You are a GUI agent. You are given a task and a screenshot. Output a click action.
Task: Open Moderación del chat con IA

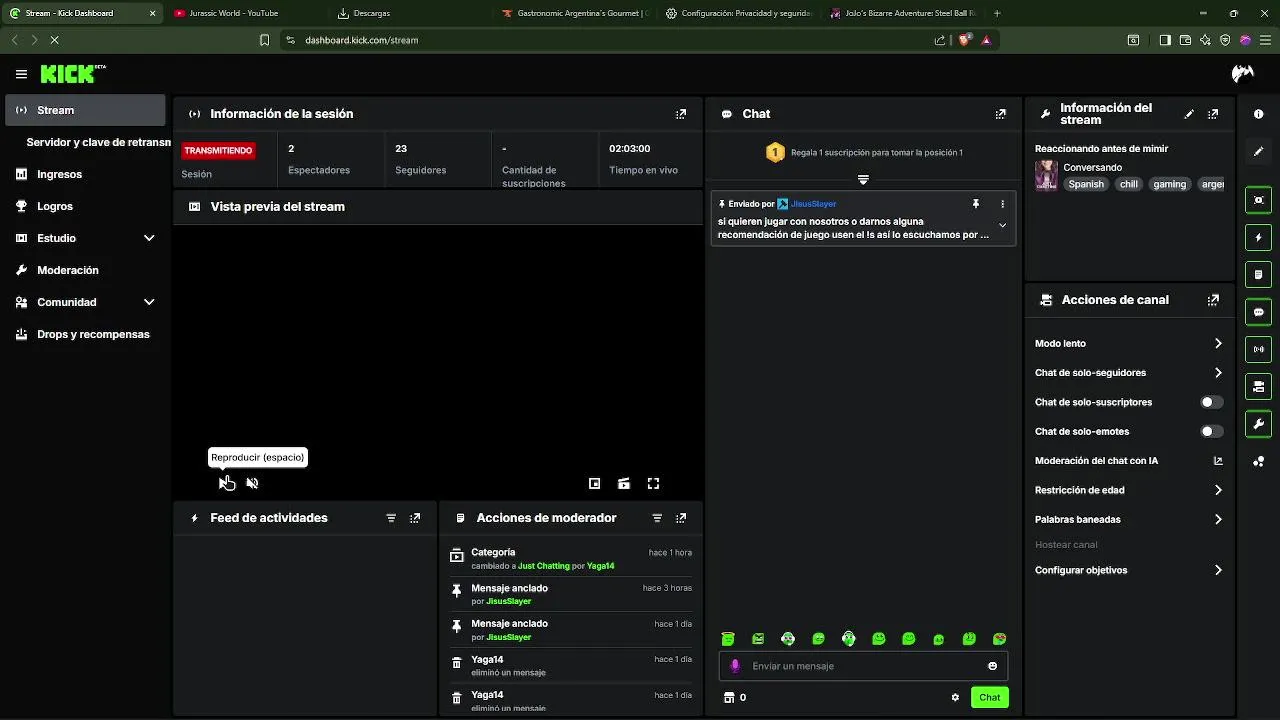[x=1129, y=461]
